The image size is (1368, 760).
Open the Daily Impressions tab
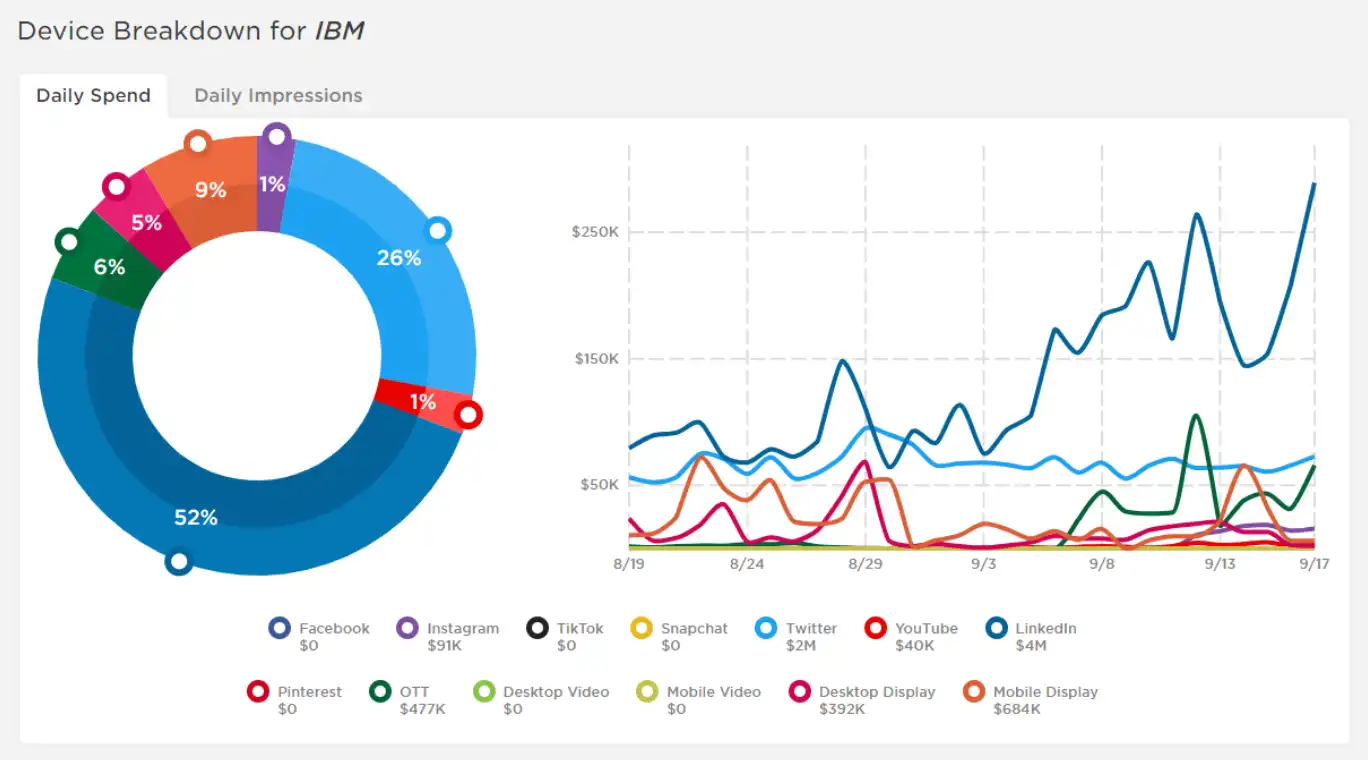[278, 96]
